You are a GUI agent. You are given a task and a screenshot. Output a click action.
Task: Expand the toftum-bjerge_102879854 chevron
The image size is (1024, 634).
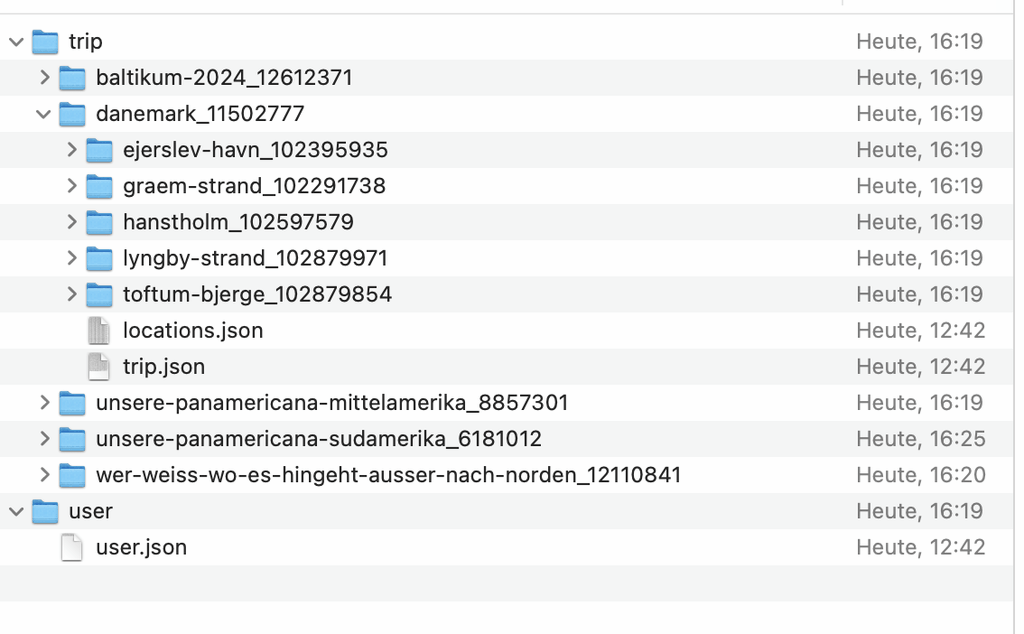tap(72, 294)
